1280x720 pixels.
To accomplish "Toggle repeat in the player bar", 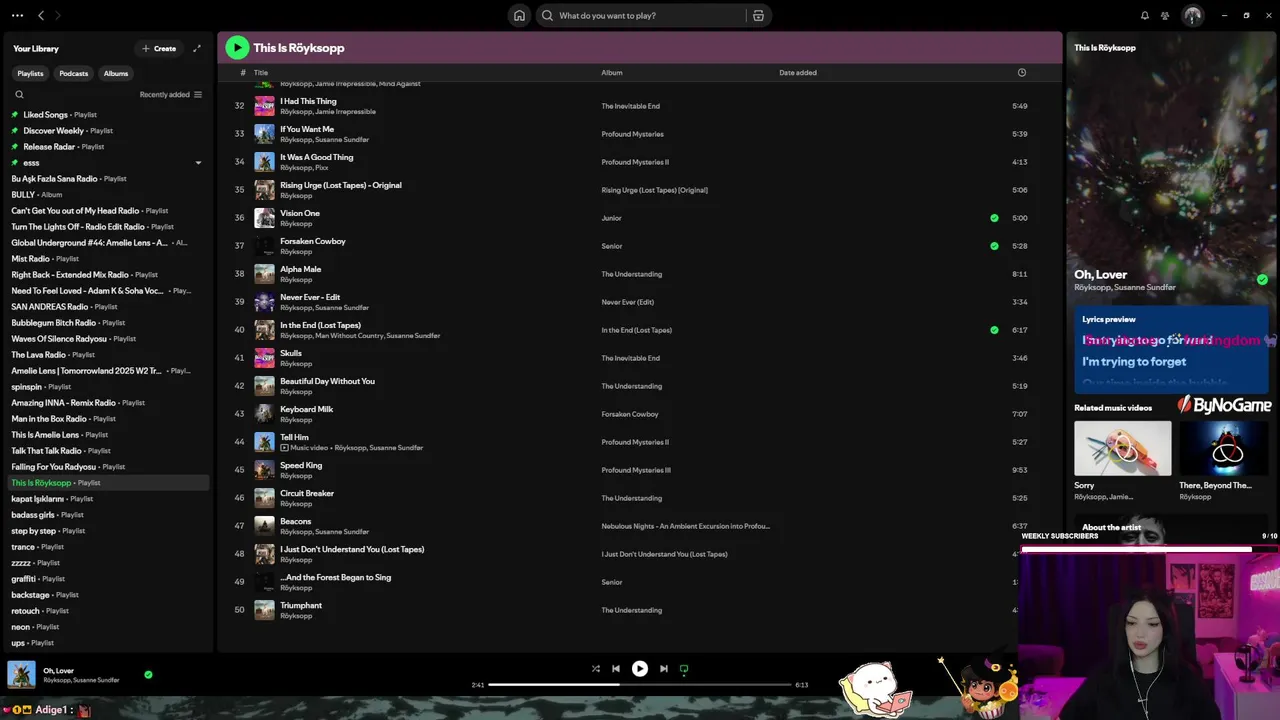I will coord(684,669).
